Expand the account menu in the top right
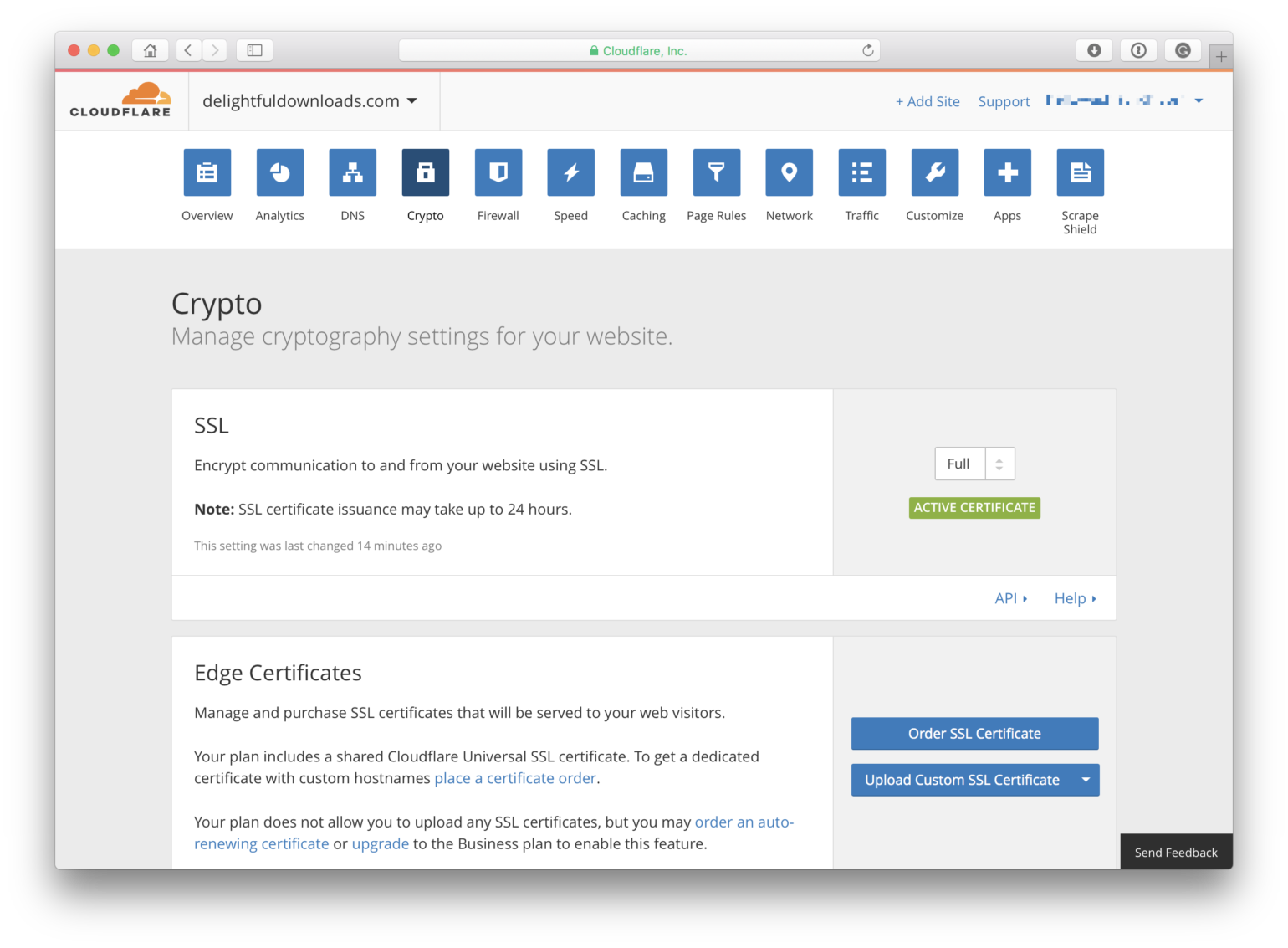The width and height of the screenshot is (1288, 948). [x=1198, y=100]
